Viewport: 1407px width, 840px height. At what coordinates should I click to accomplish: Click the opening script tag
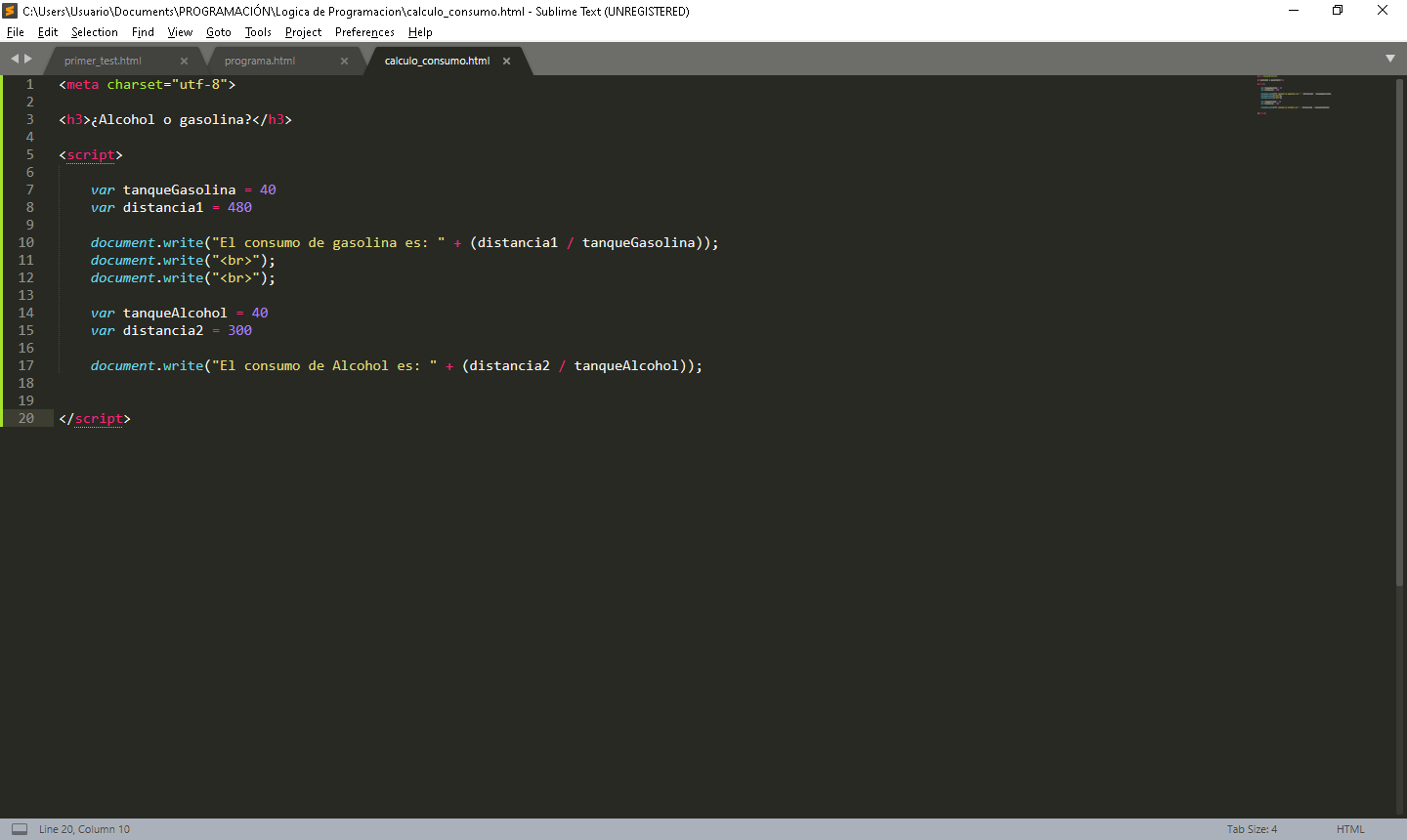pyautogui.click(x=91, y=155)
